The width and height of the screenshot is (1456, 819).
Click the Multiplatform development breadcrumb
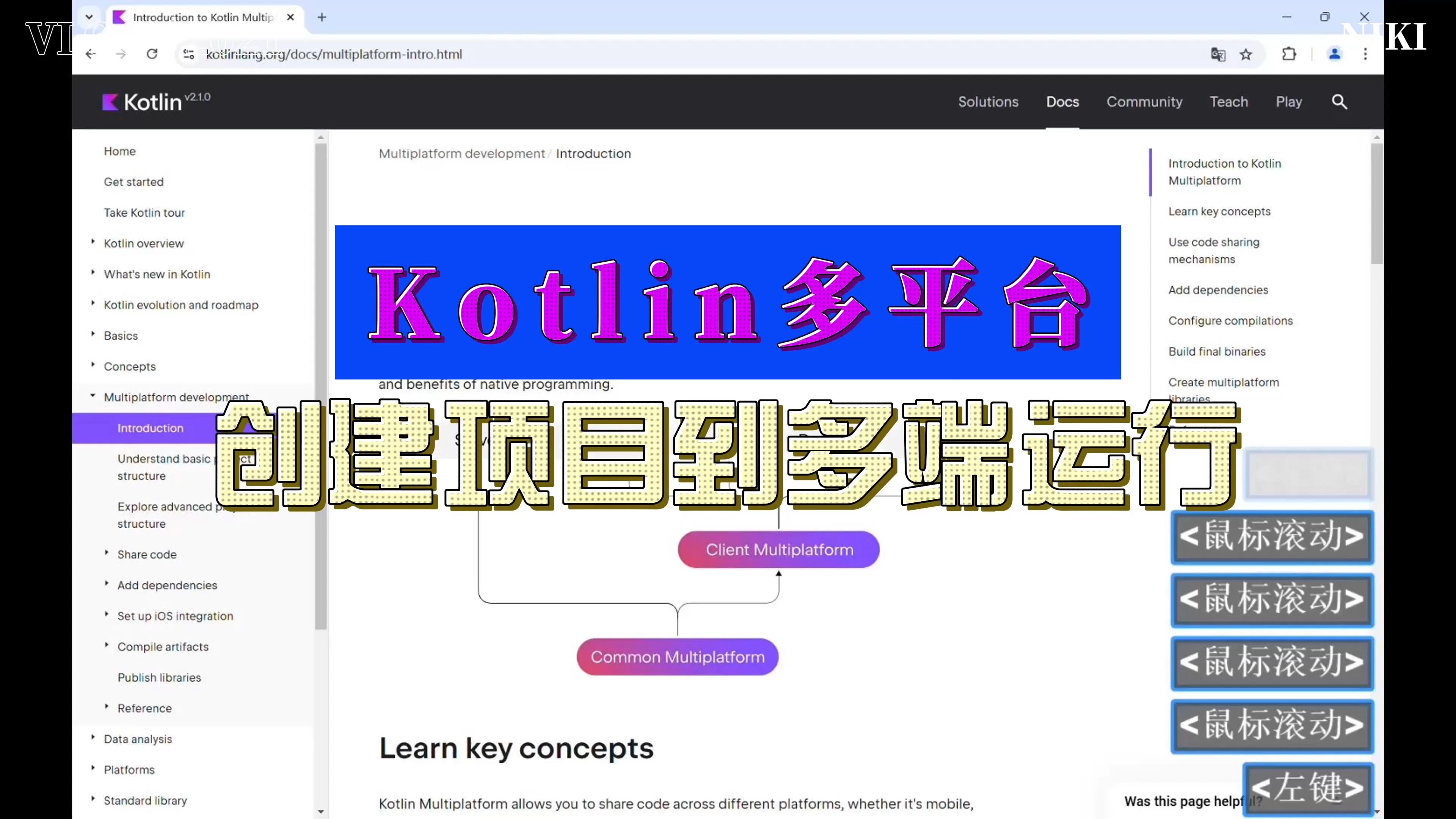(x=461, y=153)
